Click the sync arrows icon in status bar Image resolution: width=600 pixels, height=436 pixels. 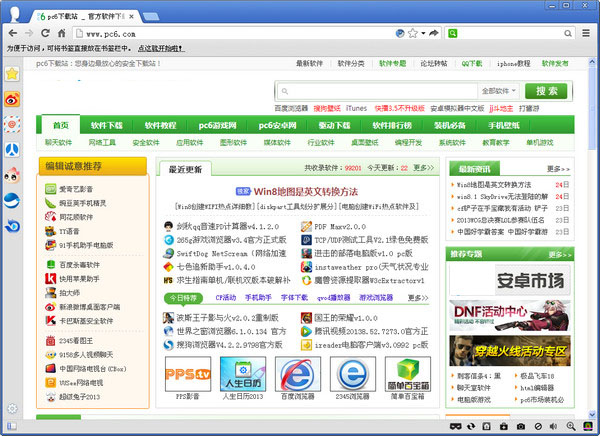[471, 426]
